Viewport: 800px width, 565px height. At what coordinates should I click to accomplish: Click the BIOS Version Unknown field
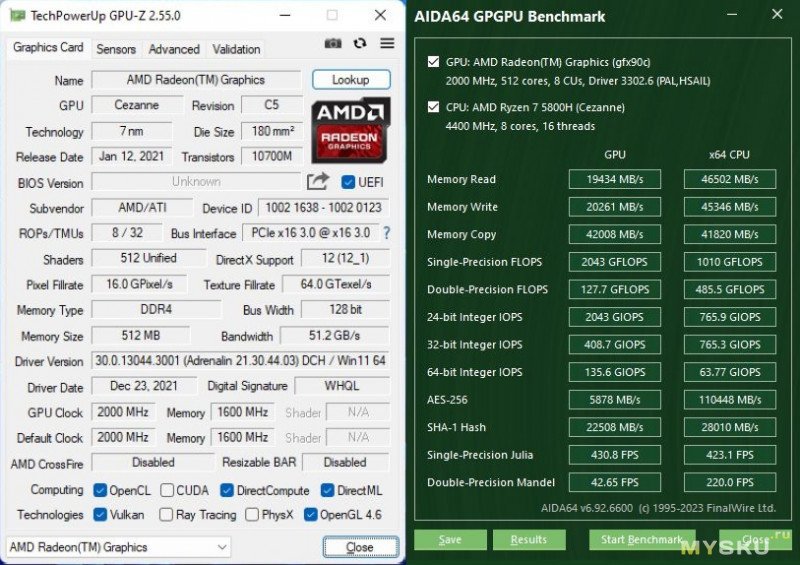196,182
